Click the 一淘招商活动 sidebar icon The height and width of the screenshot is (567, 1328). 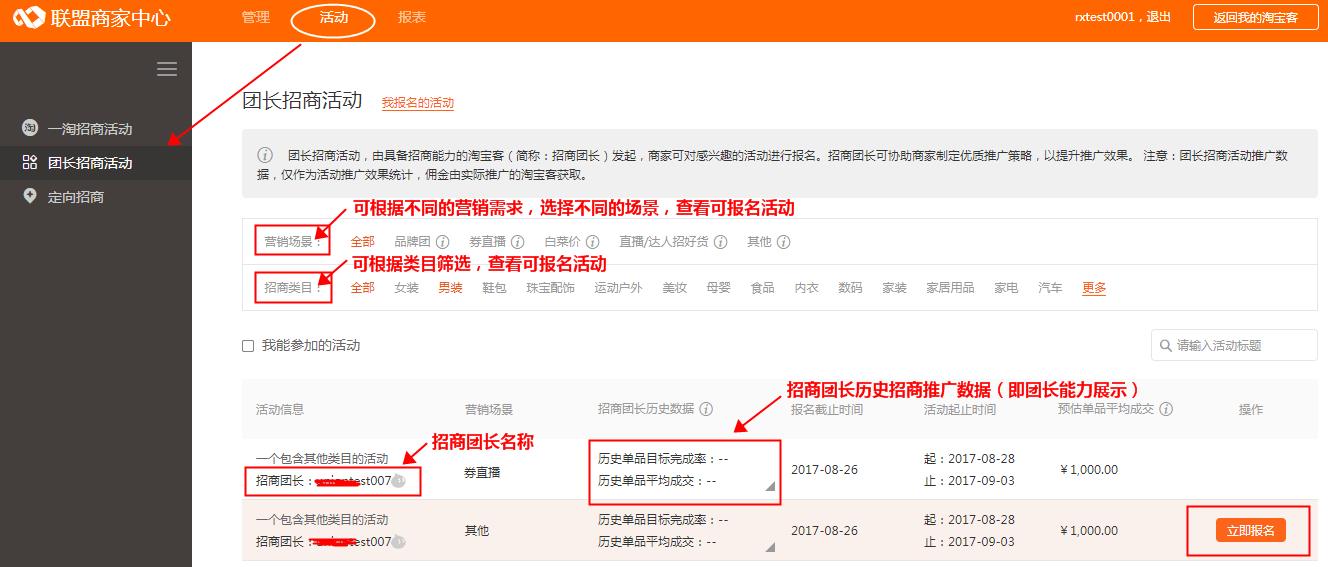tap(30, 128)
